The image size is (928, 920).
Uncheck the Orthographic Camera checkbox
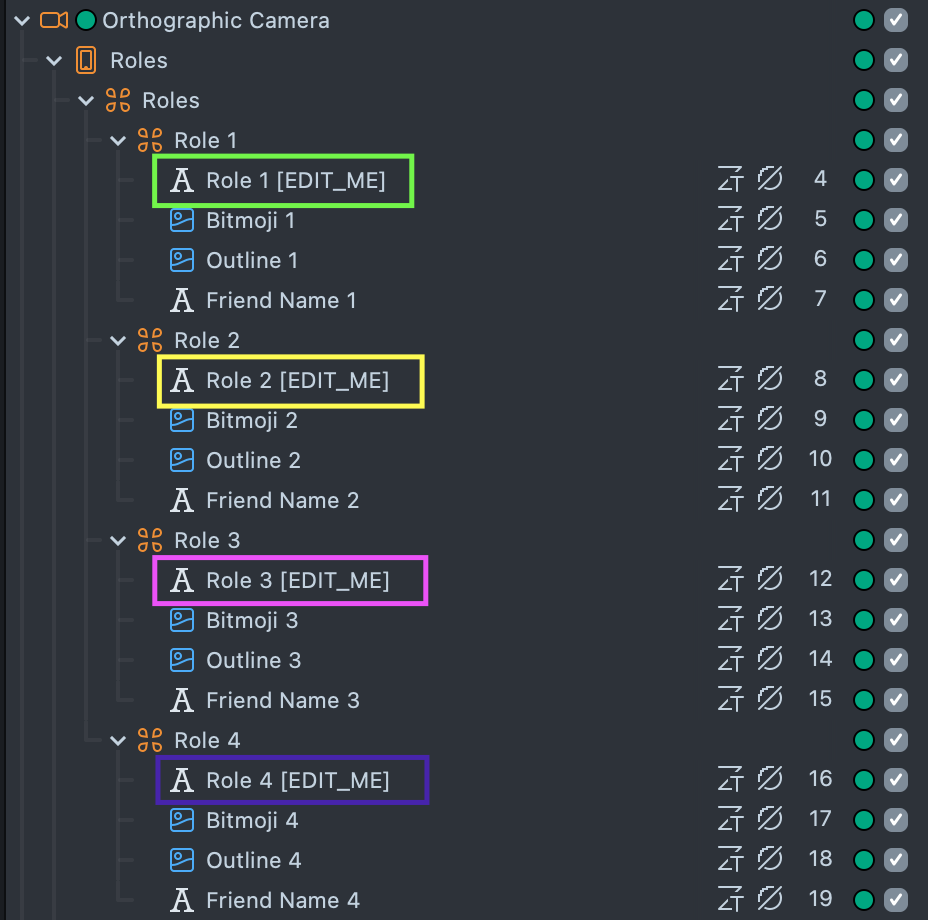[896, 20]
